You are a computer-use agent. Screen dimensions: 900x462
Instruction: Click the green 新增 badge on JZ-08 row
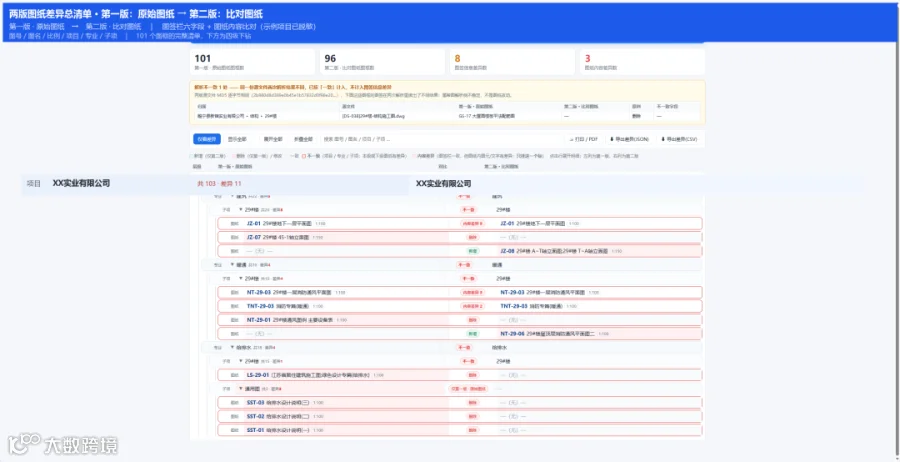(x=472, y=251)
